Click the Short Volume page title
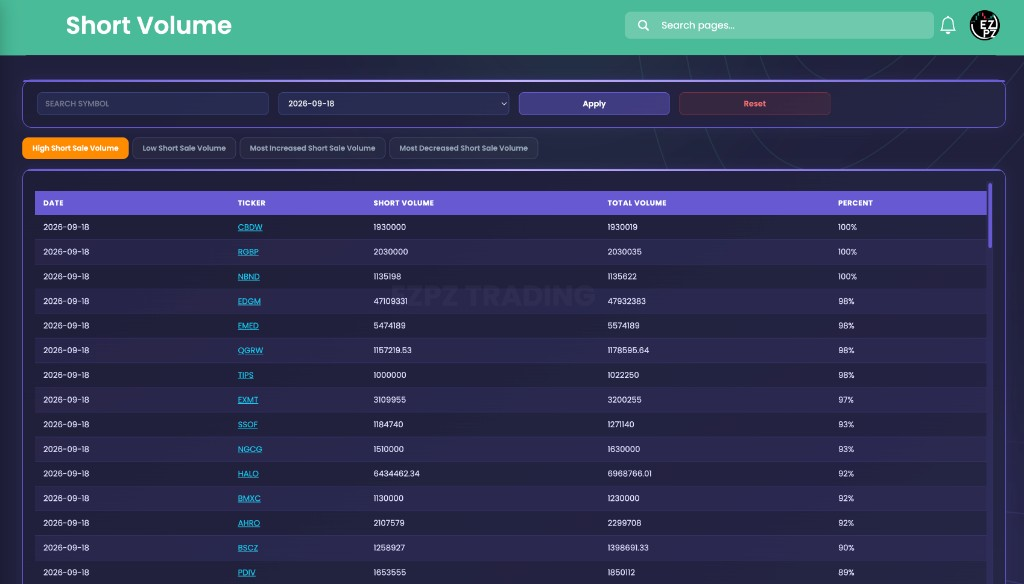This screenshot has height=584, width=1024. coord(149,25)
